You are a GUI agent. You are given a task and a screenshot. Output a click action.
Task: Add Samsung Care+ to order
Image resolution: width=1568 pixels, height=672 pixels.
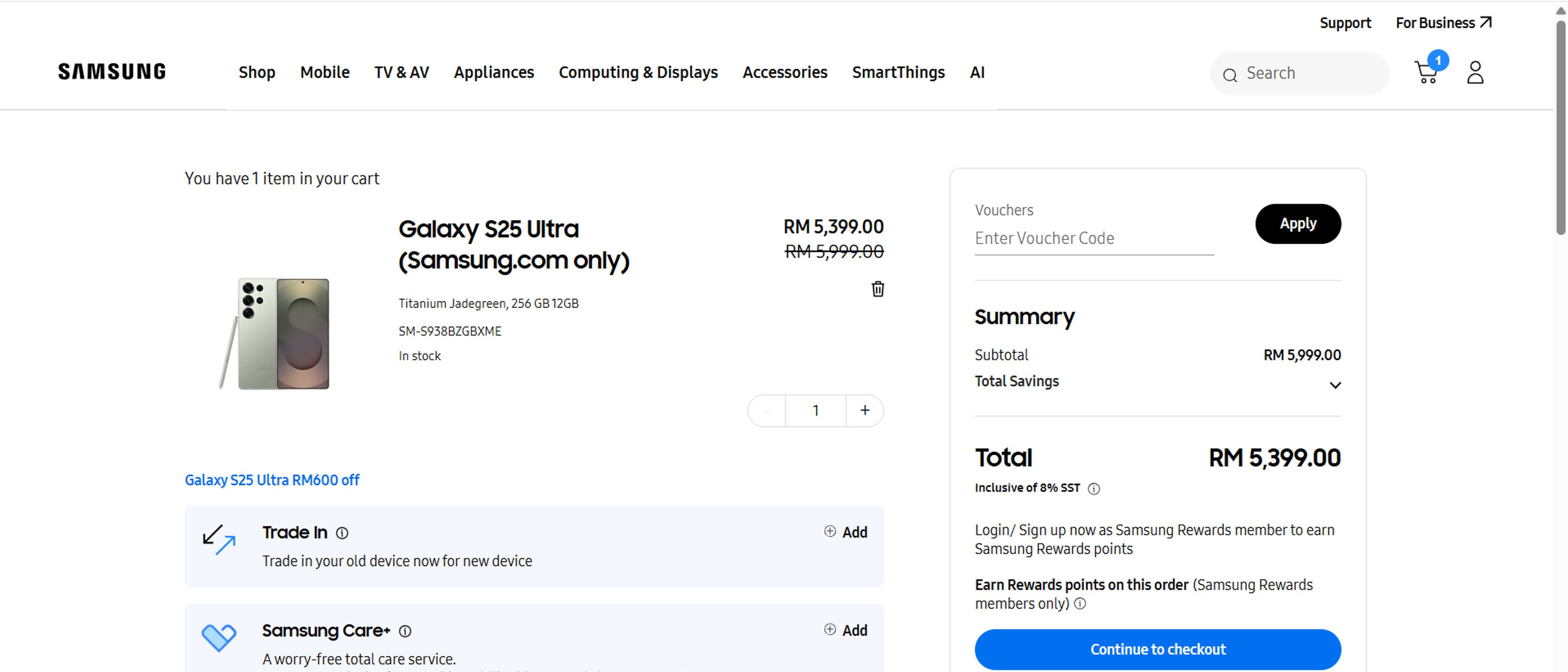coord(846,630)
